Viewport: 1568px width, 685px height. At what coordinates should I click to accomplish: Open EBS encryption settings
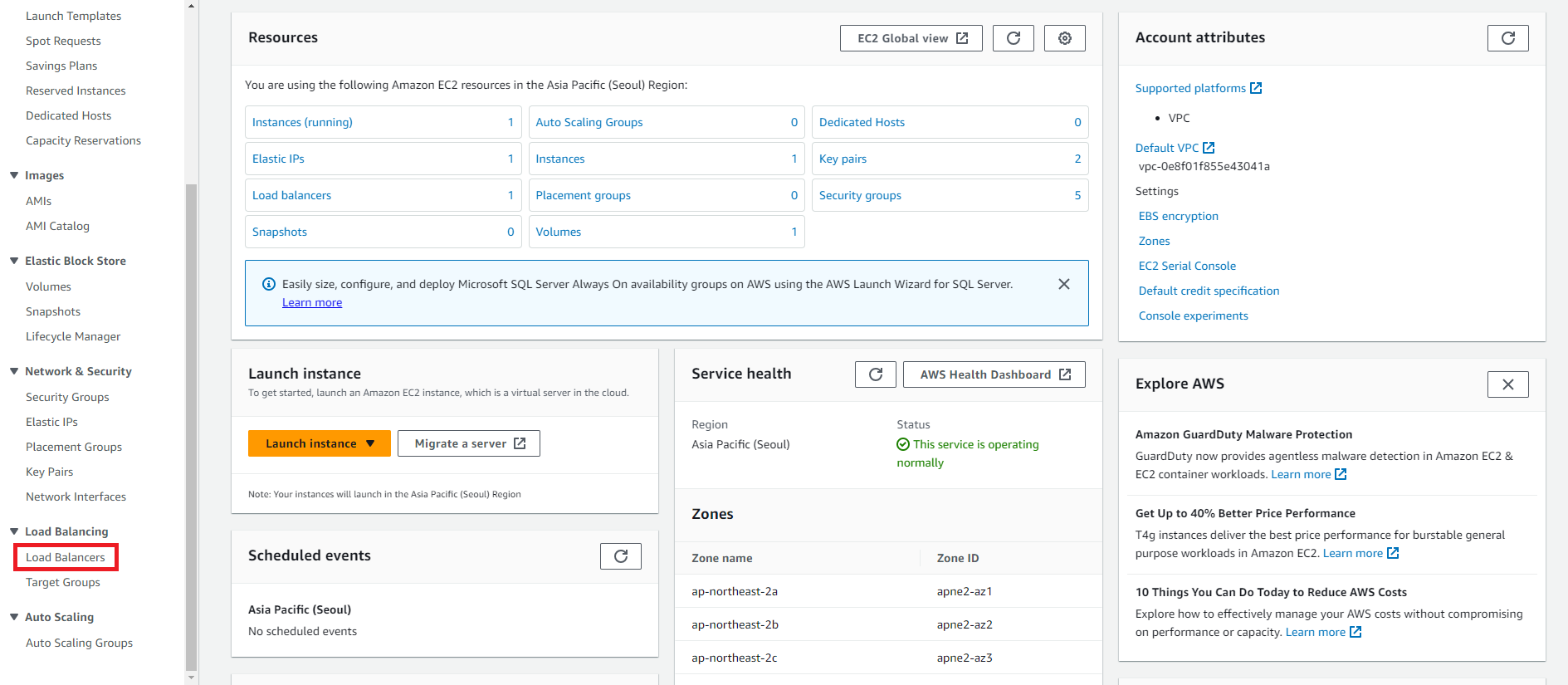[1179, 216]
